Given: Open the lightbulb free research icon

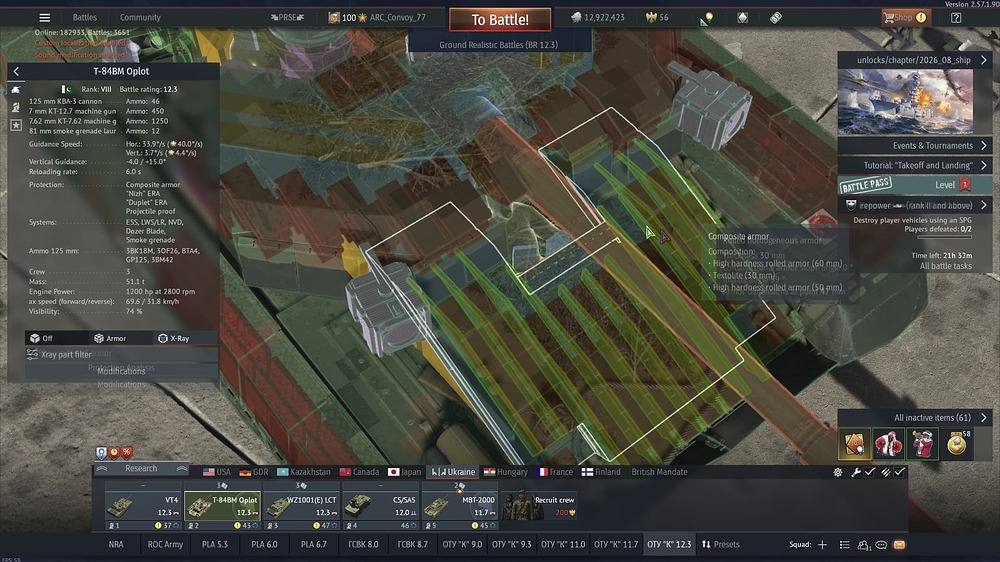Looking at the screenshot, I should 707,18.
